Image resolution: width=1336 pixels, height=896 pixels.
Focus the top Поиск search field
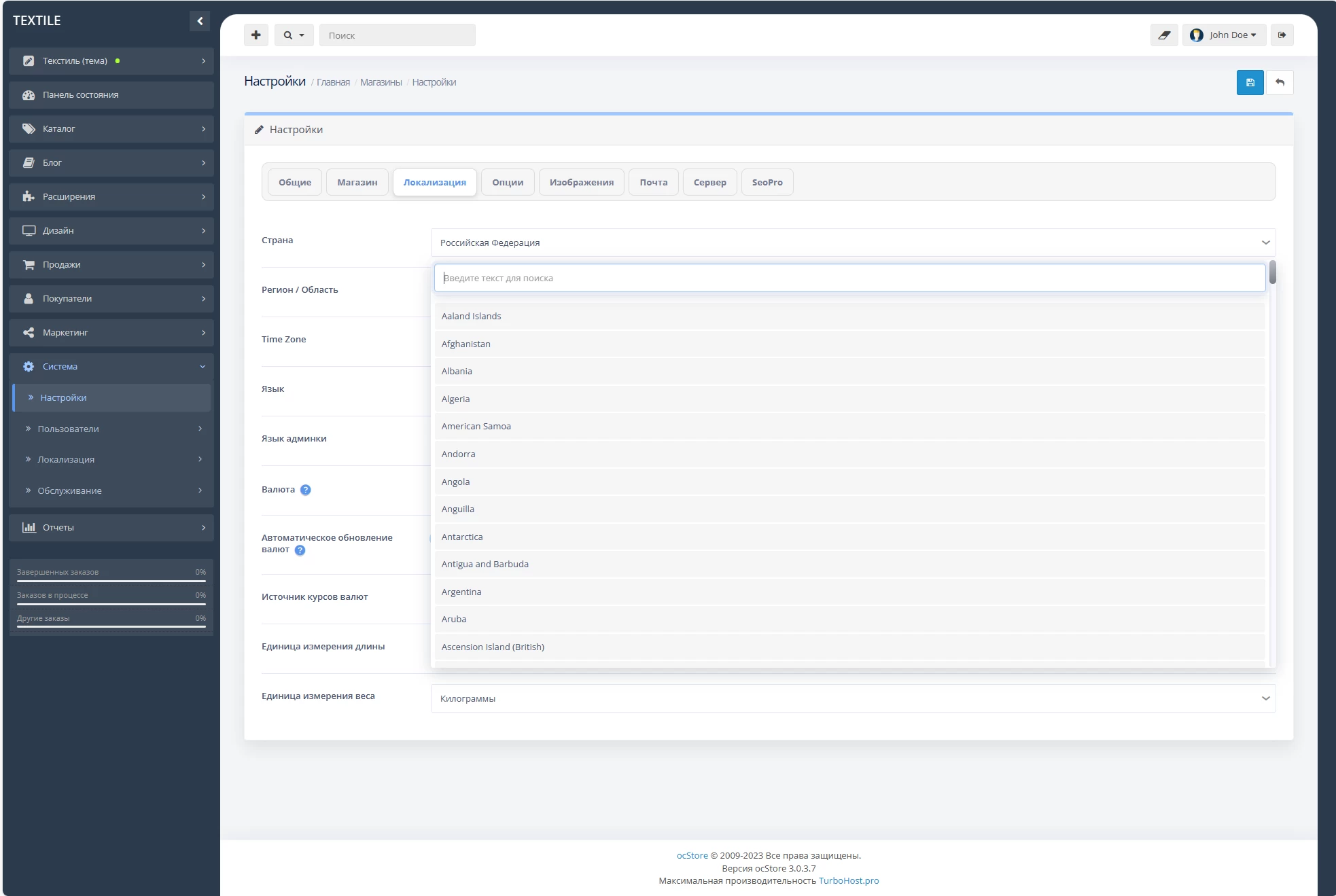point(398,35)
